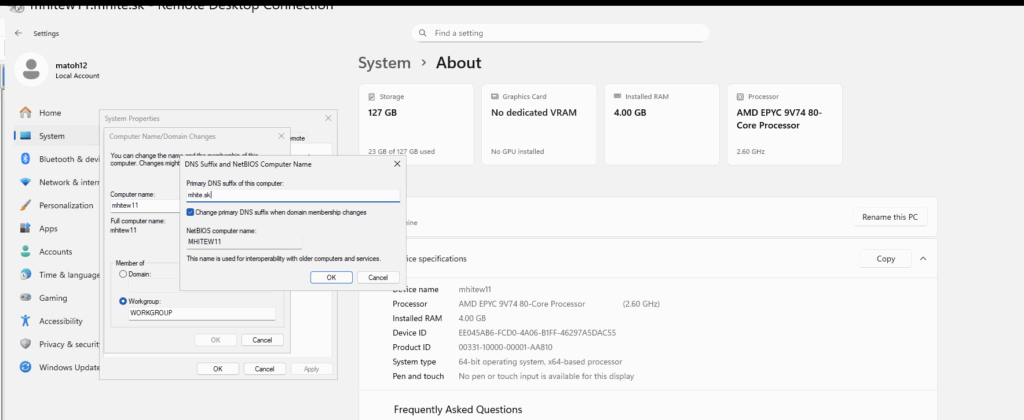Select the Domain radio button
Viewport: 1024px width, 420px height.
[123, 273]
